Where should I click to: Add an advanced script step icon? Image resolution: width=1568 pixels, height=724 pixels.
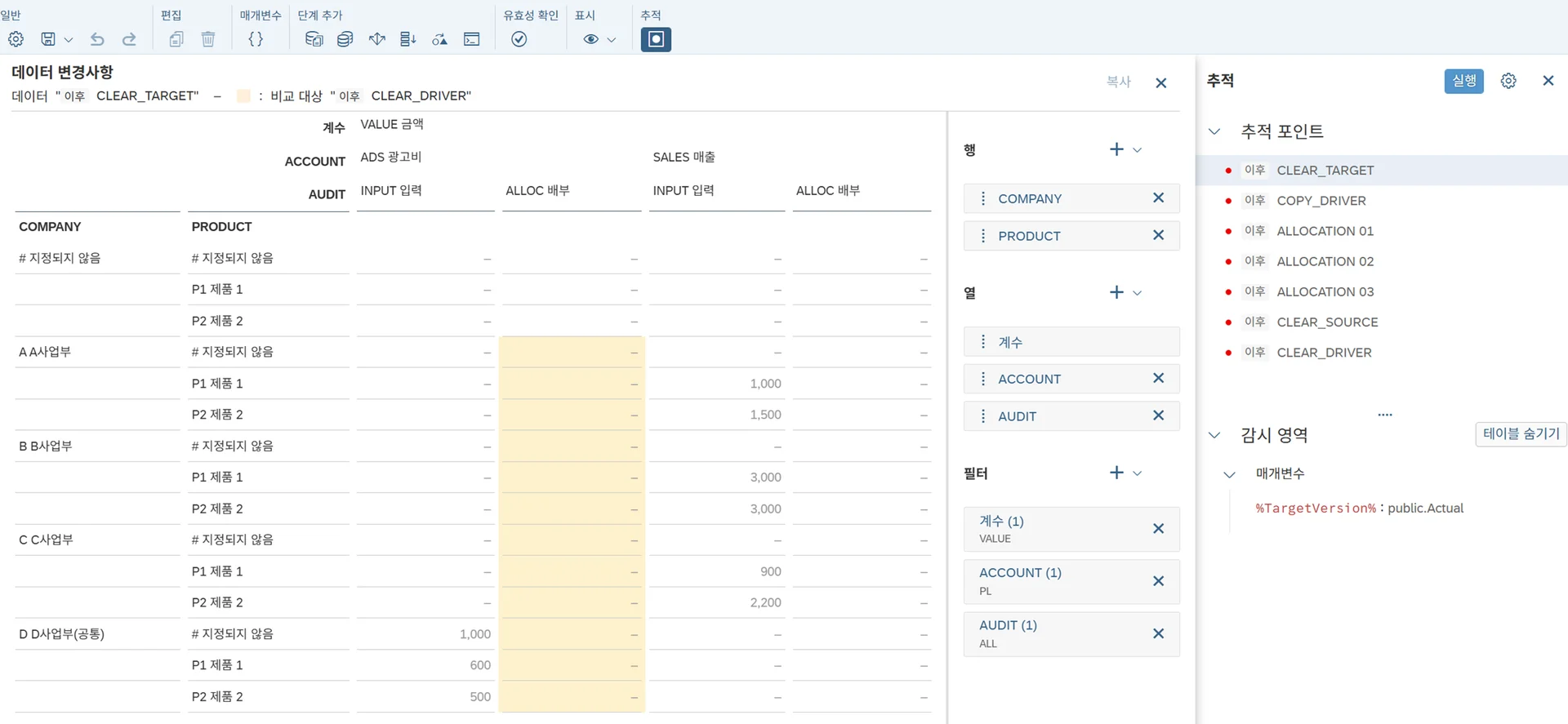[471, 39]
